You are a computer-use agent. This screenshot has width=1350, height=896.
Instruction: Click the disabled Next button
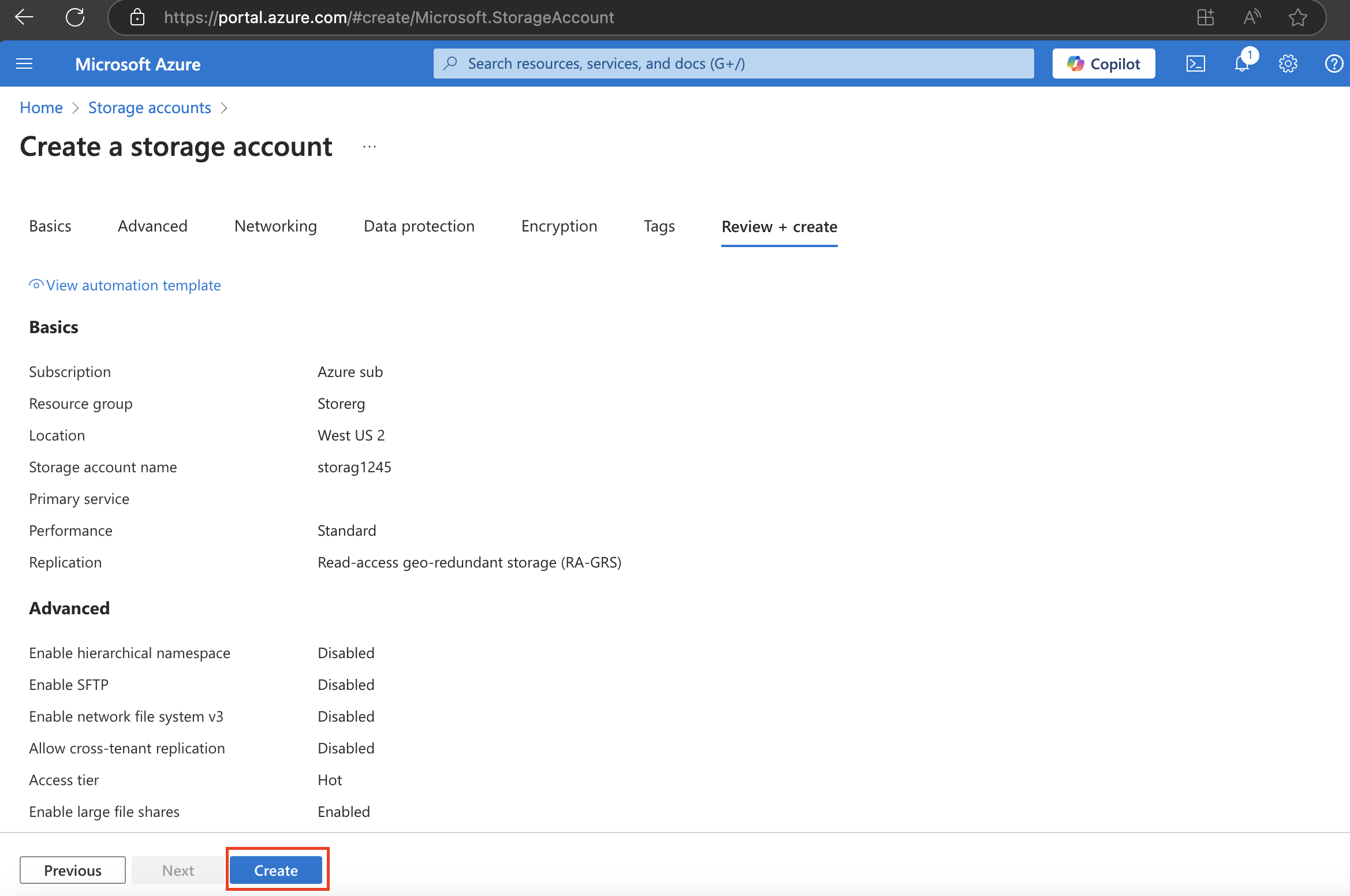tap(178, 870)
